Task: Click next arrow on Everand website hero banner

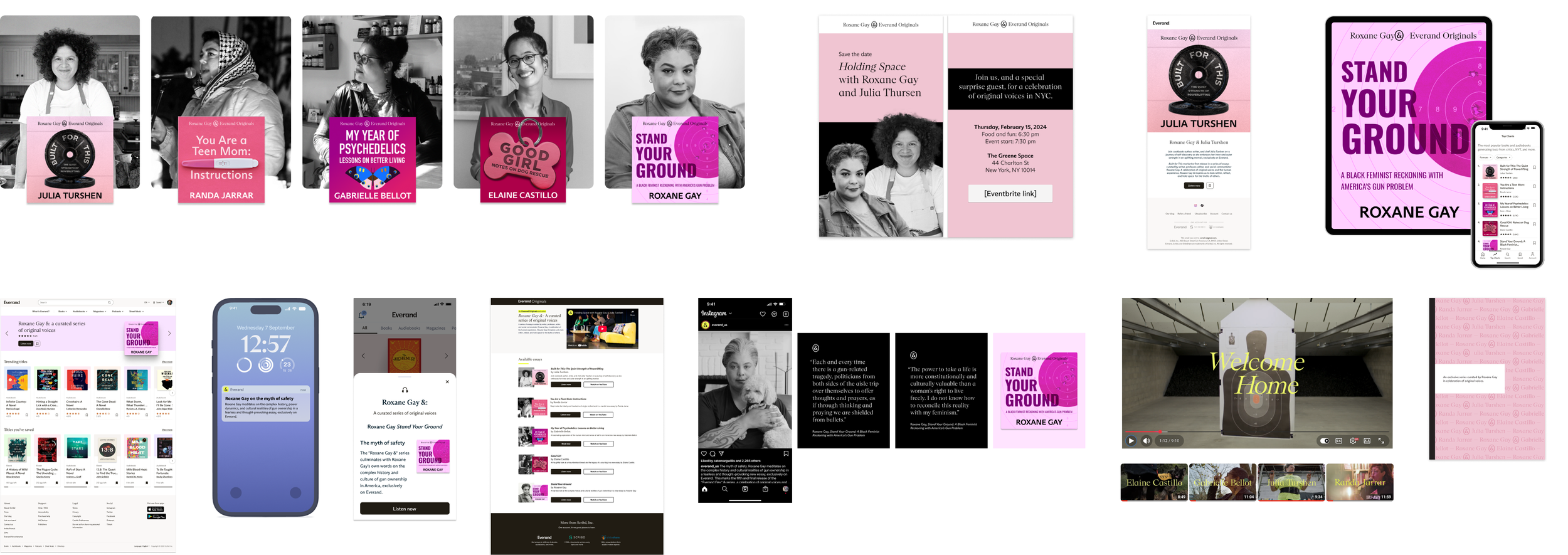Action: pos(169,333)
